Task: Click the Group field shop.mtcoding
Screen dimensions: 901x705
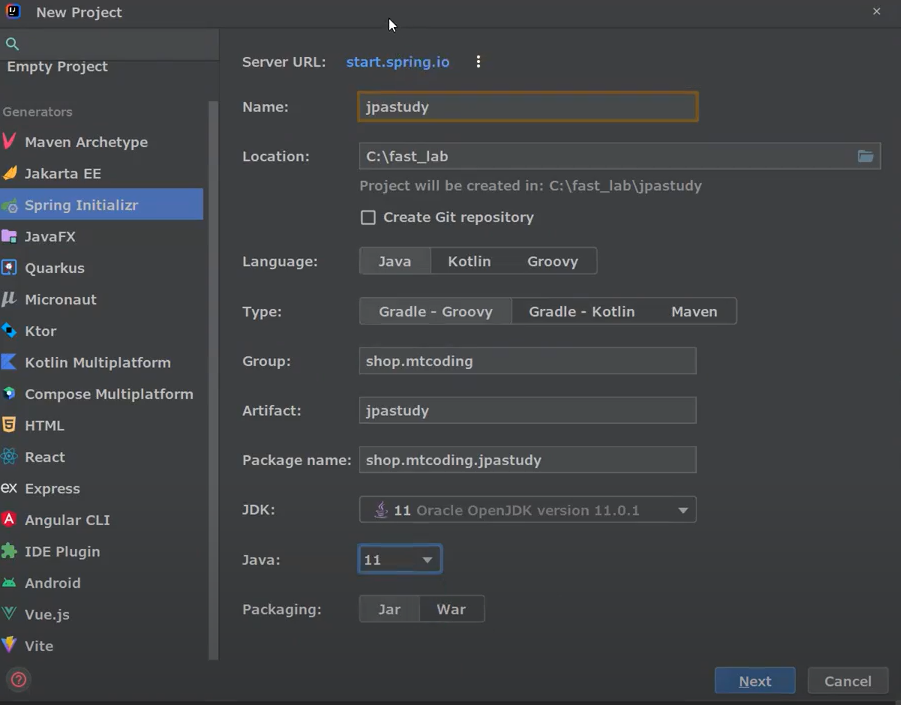Action: click(x=527, y=361)
